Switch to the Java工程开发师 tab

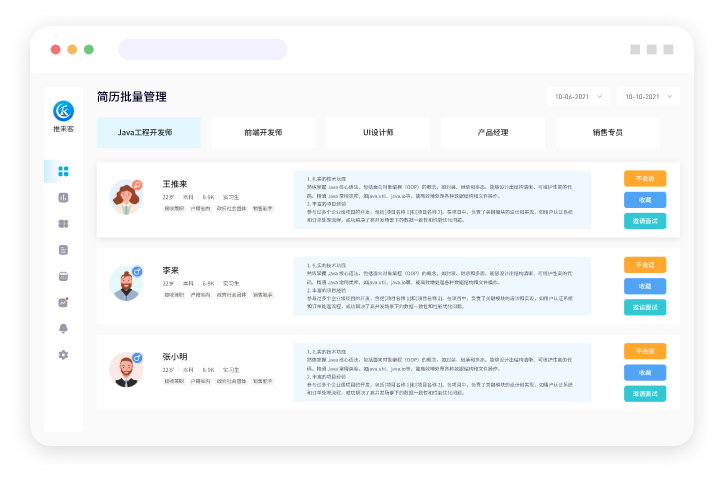(149, 132)
